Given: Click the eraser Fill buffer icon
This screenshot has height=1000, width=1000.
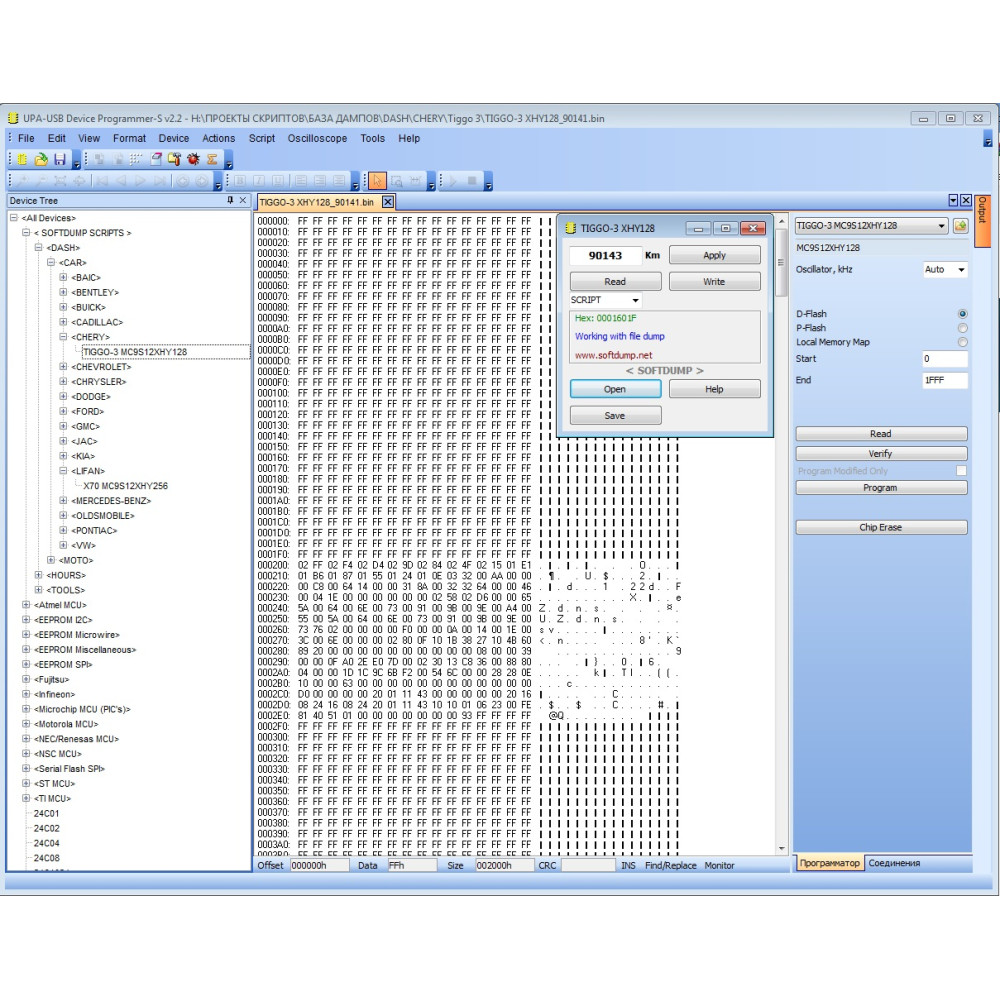Looking at the screenshot, I should click(x=156, y=159).
